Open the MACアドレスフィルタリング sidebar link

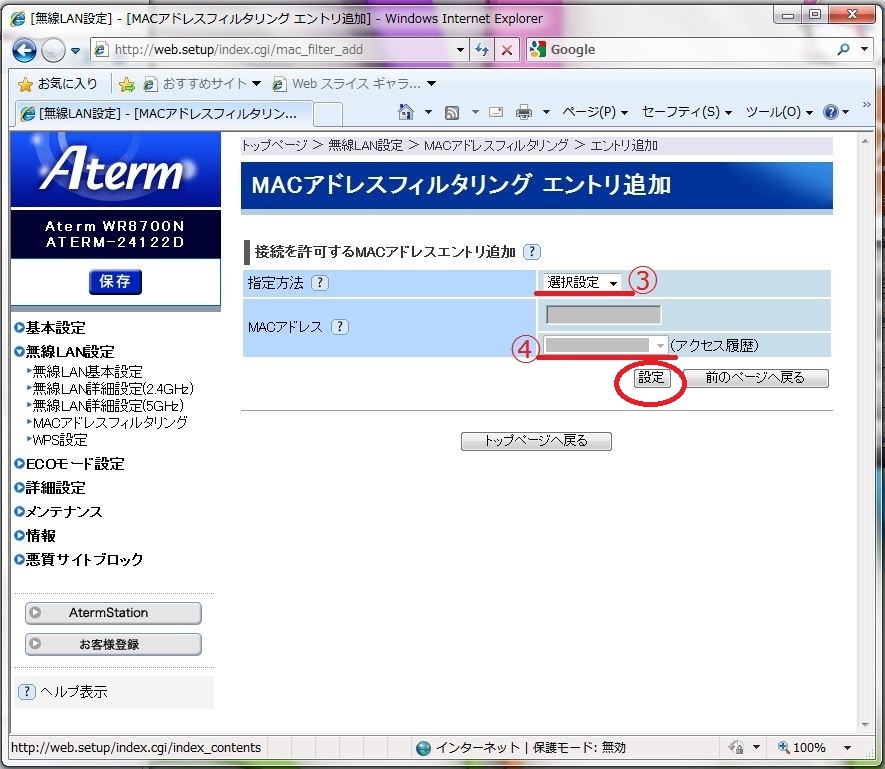click(x=110, y=423)
